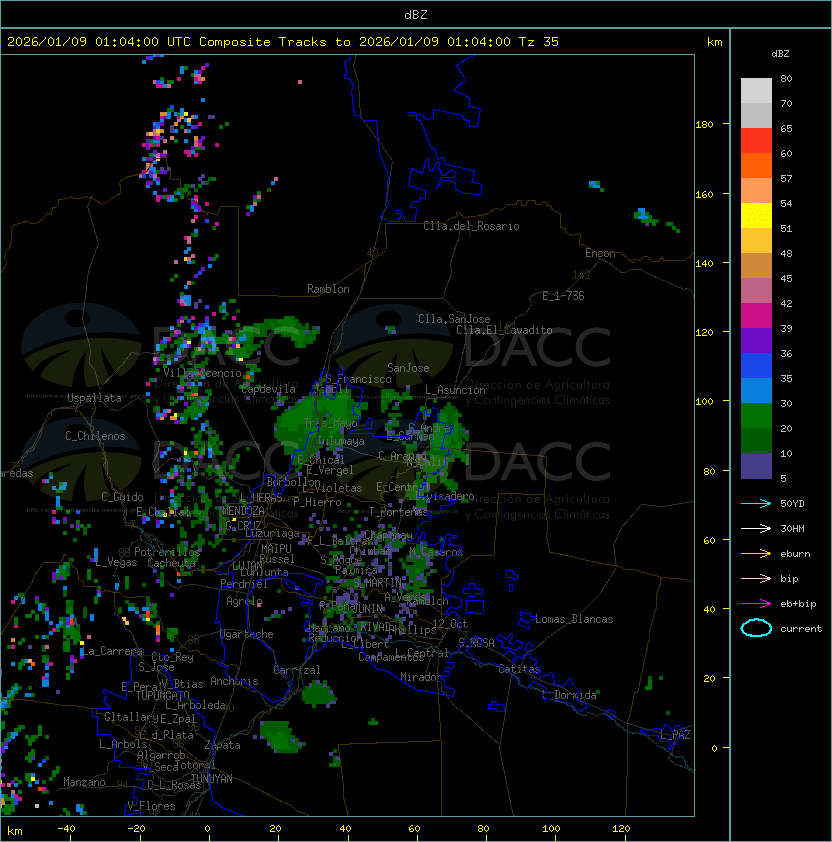The width and height of the screenshot is (832, 842).
Task: Click the yellow eburn arrow legend icon
Action: tap(756, 554)
